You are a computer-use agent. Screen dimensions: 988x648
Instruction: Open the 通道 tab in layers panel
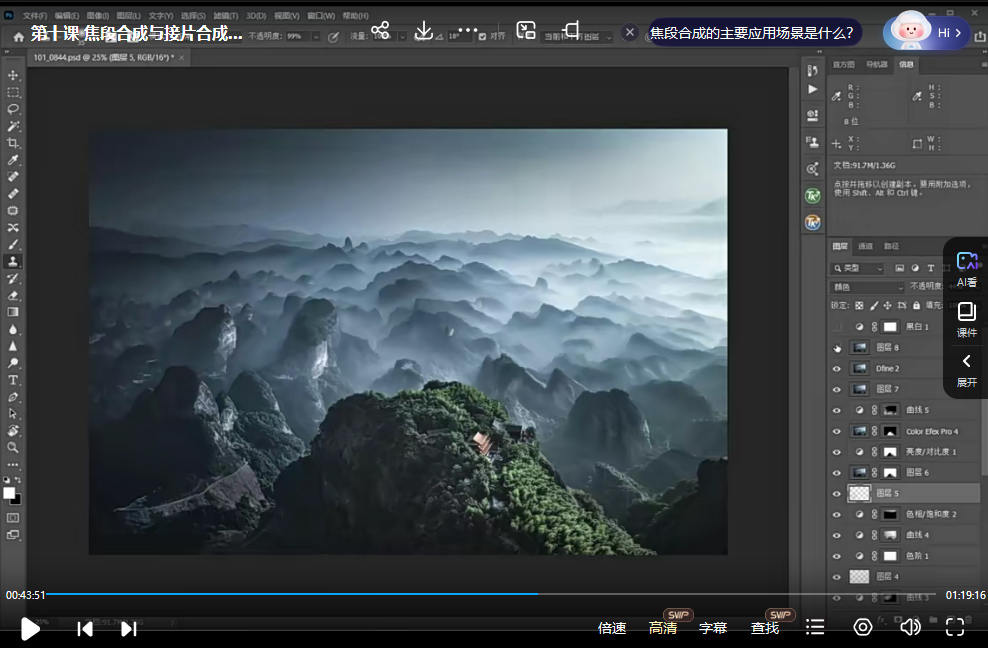pos(866,246)
